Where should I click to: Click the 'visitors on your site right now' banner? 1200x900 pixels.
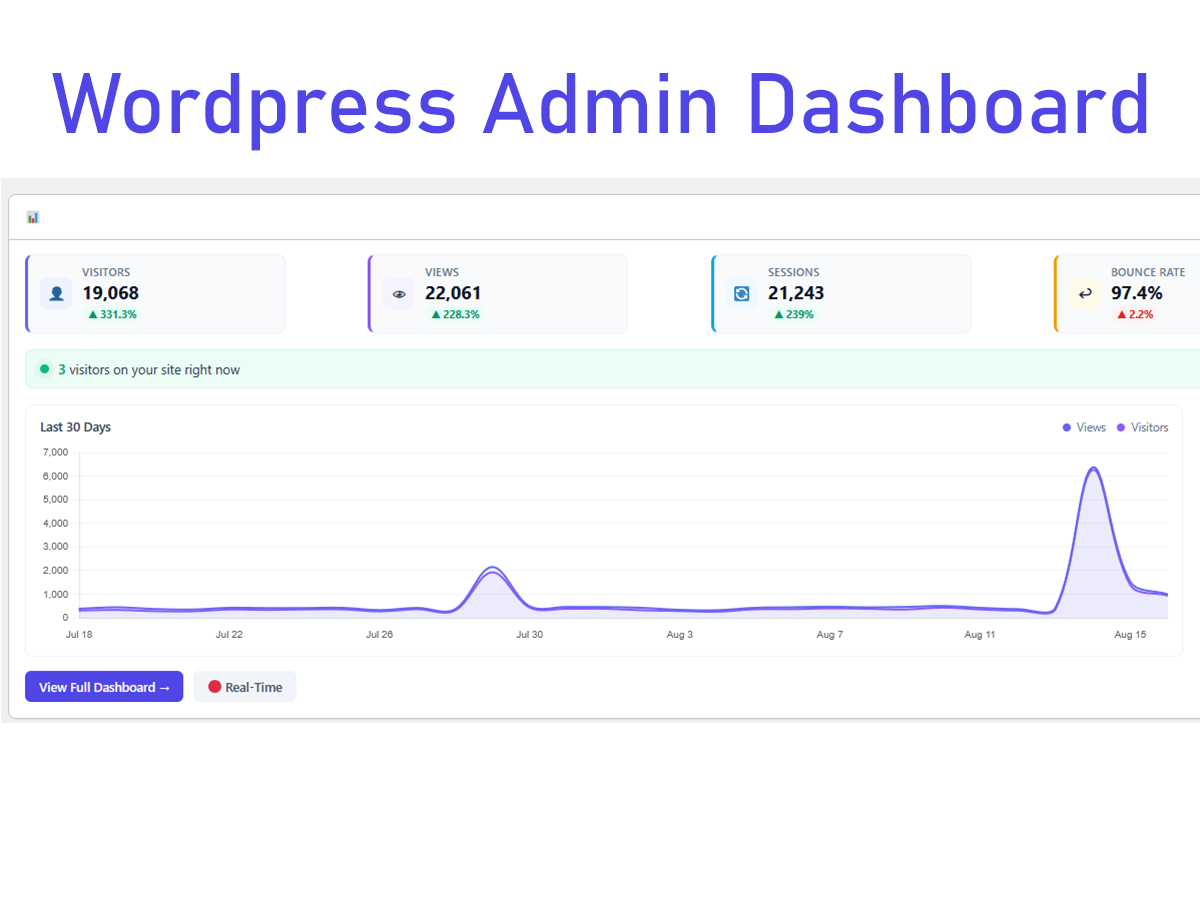pyautogui.click(x=612, y=369)
